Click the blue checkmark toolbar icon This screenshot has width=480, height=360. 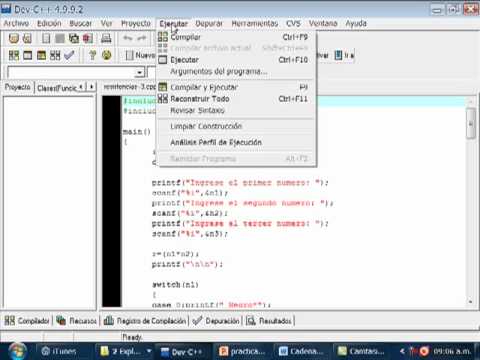69,55
